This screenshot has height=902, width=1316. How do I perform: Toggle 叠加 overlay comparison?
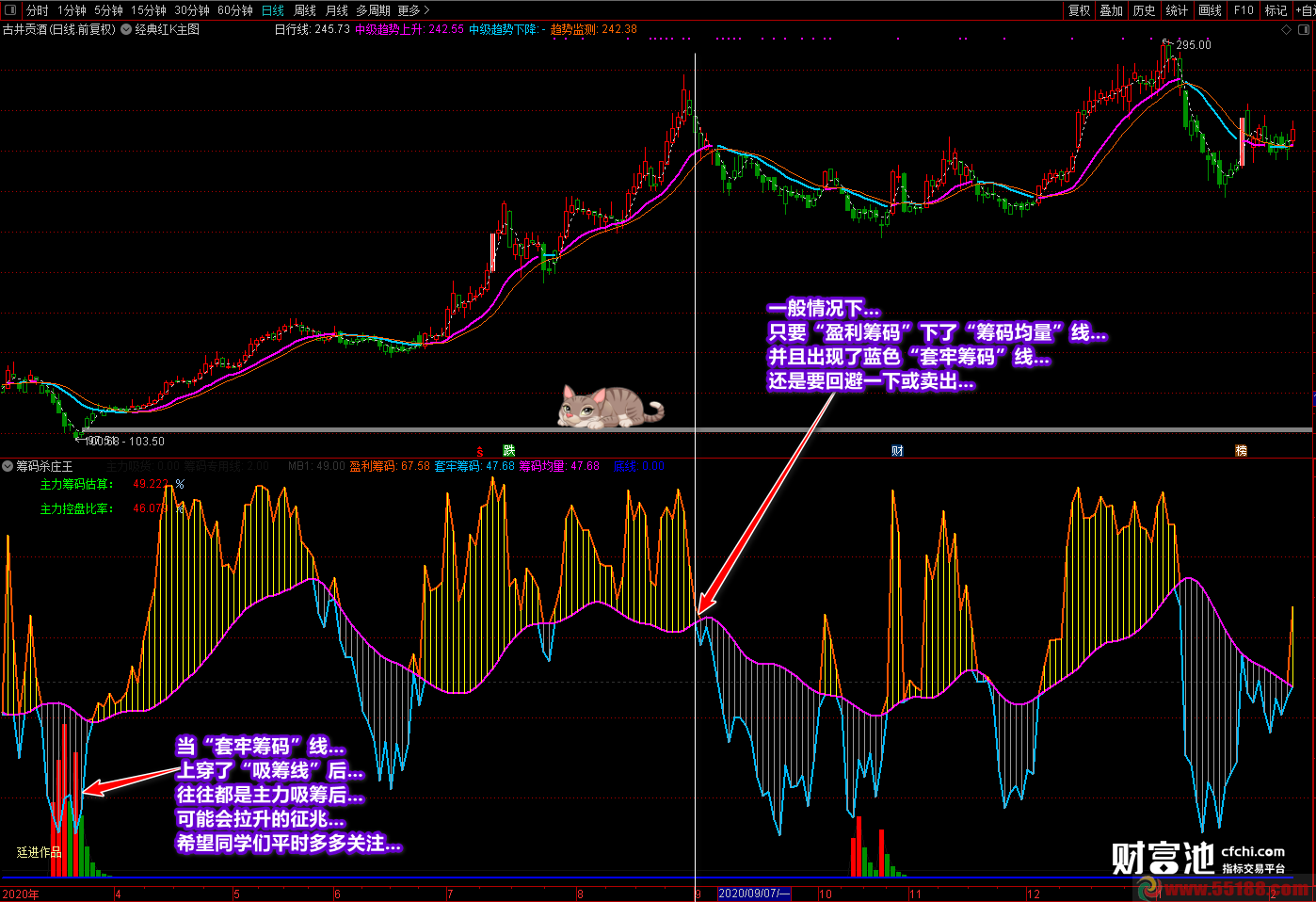point(1112,10)
